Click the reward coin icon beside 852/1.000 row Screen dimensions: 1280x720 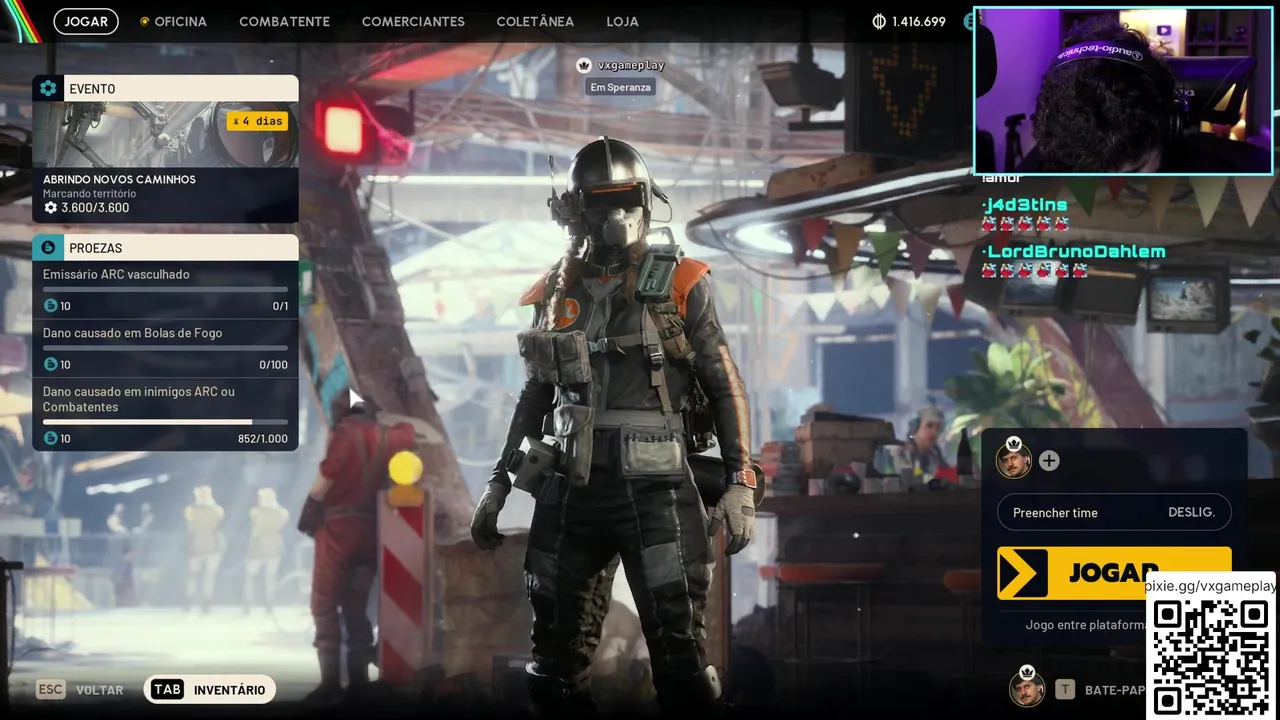pyautogui.click(x=51, y=439)
